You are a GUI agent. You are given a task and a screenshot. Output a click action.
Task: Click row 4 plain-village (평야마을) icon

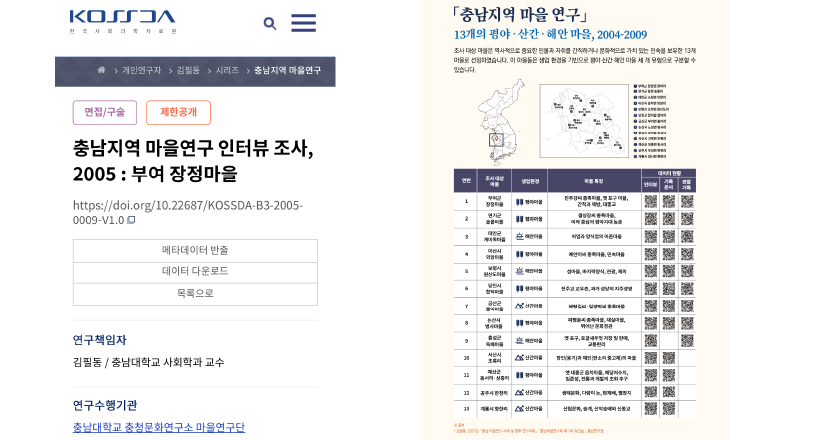(x=519, y=254)
